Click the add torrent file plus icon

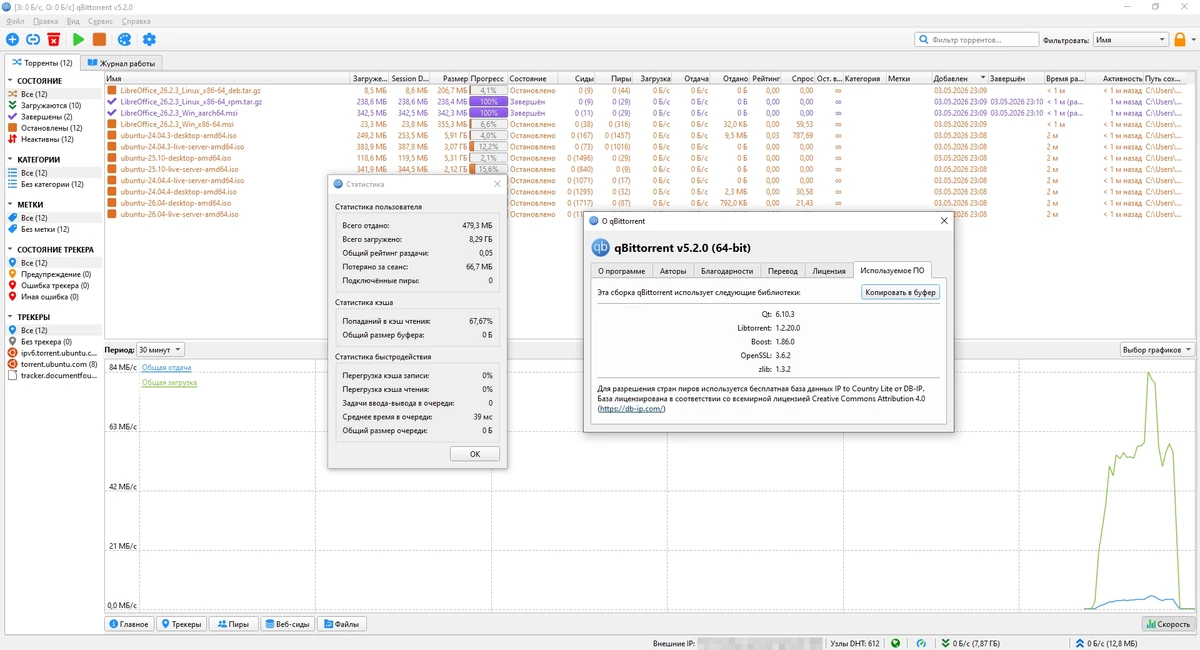coord(12,39)
